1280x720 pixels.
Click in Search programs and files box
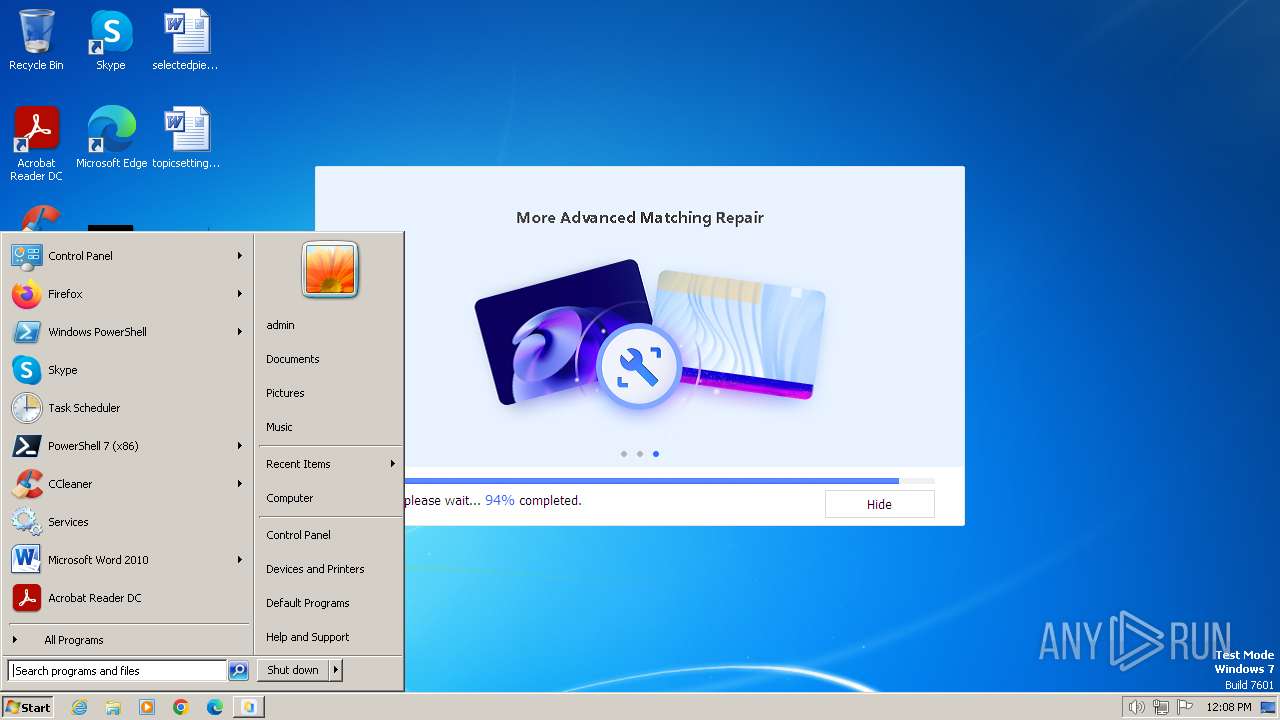click(118, 671)
